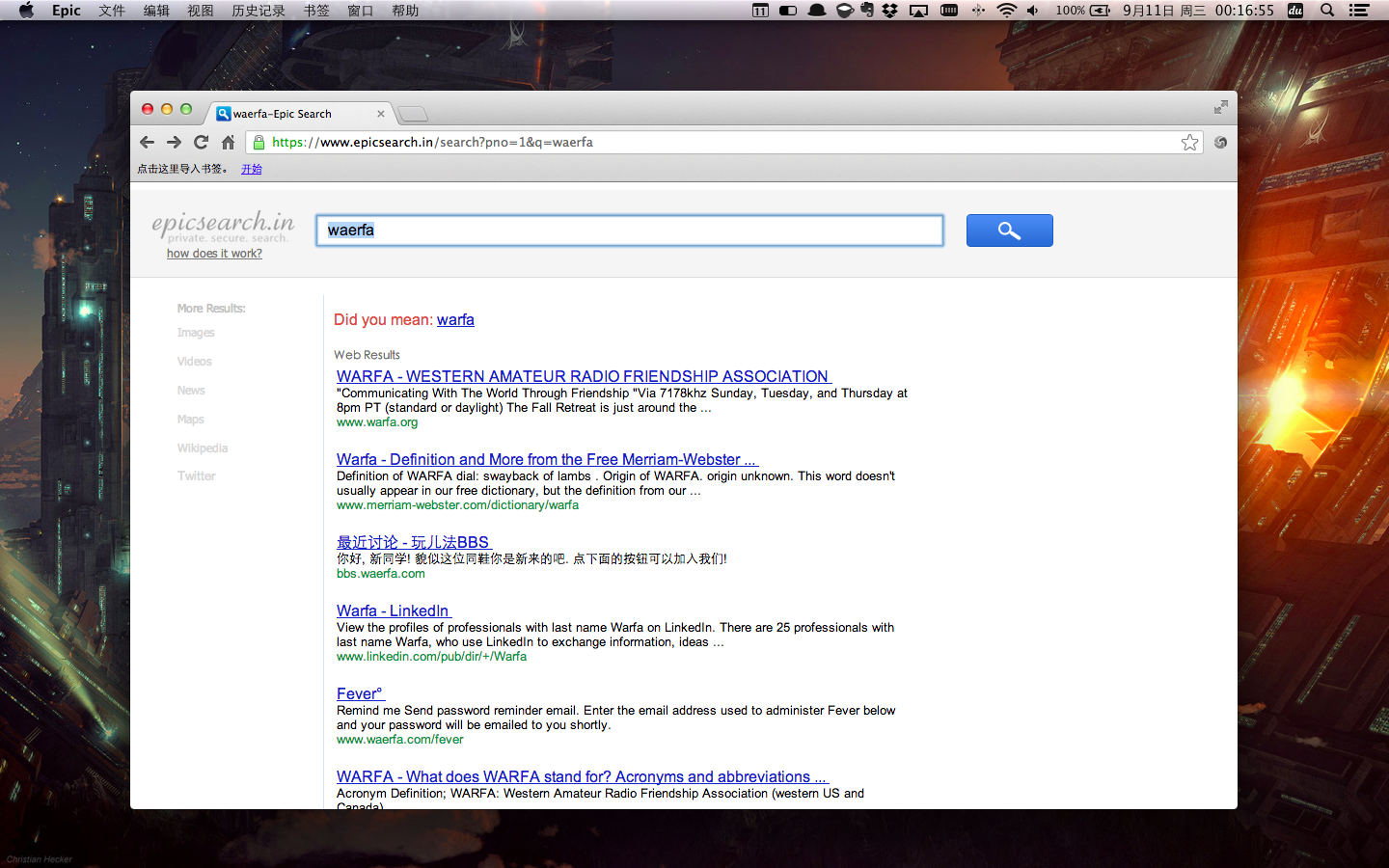Click the blue magnifier search button
This screenshot has width=1389, height=868.
pos(1010,231)
